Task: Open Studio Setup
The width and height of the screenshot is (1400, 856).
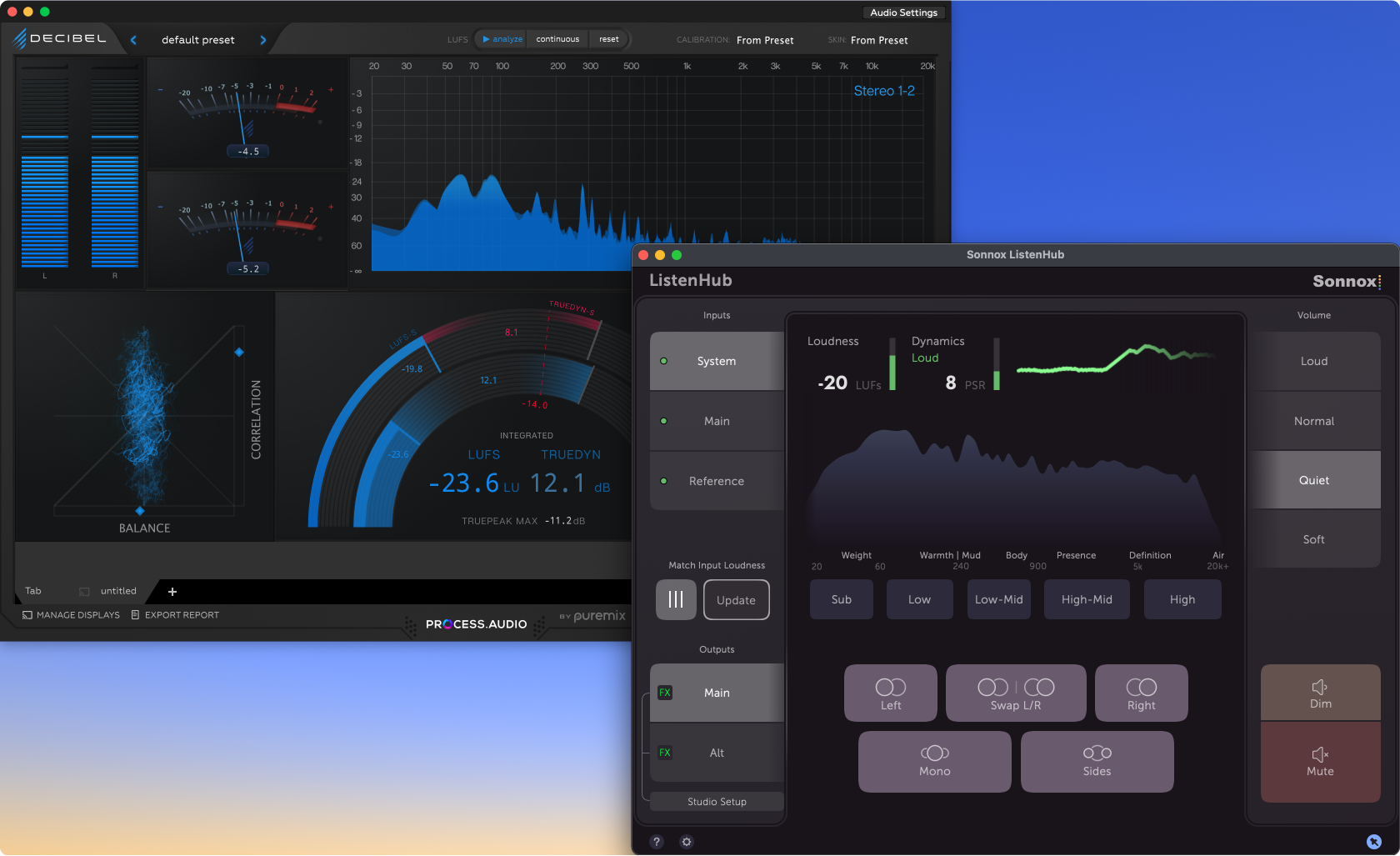Action: pos(717,802)
